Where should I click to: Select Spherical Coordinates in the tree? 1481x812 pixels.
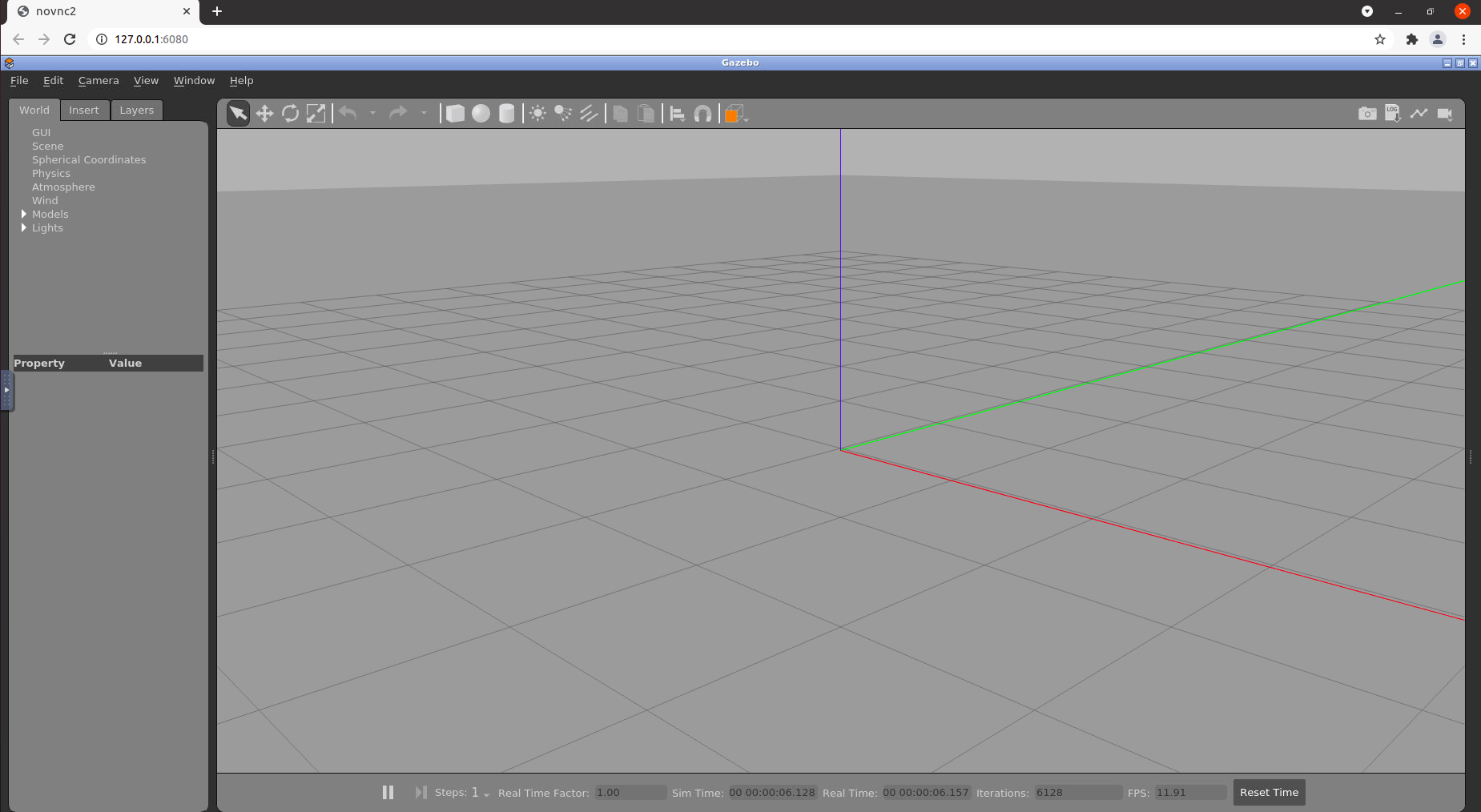[x=89, y=159]
